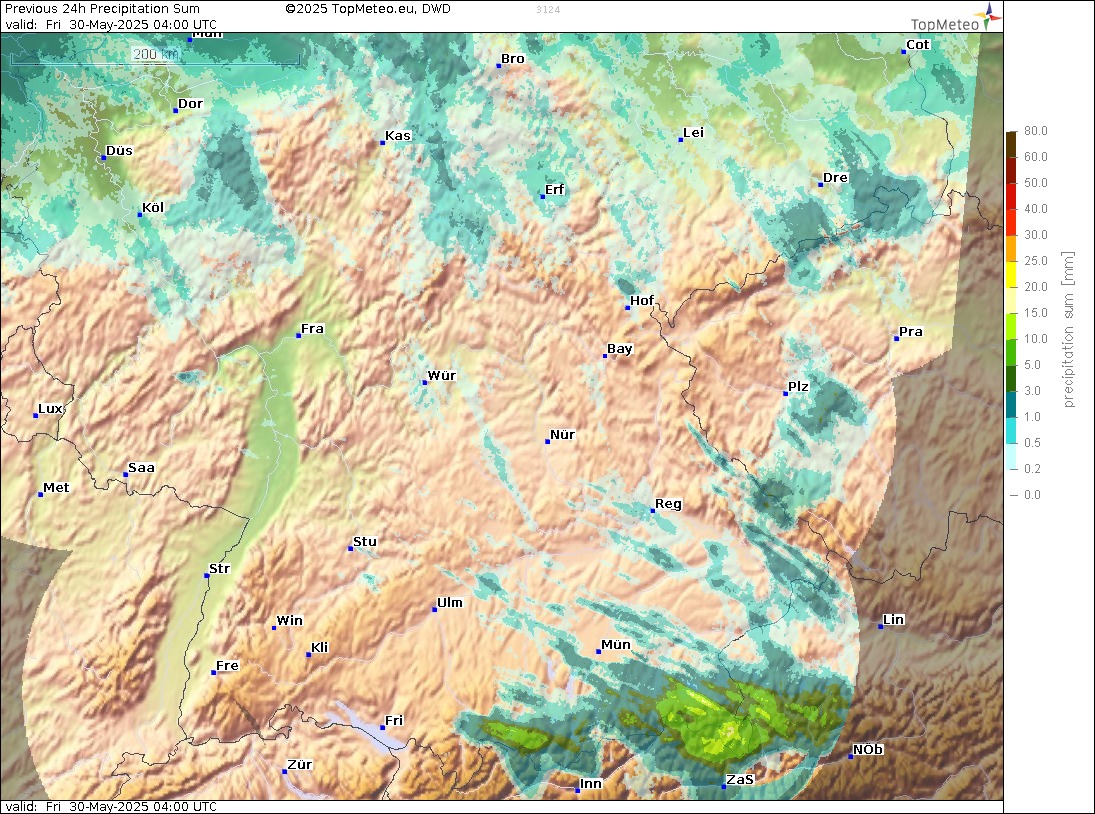Select the 5.0 legend value

1032,365
